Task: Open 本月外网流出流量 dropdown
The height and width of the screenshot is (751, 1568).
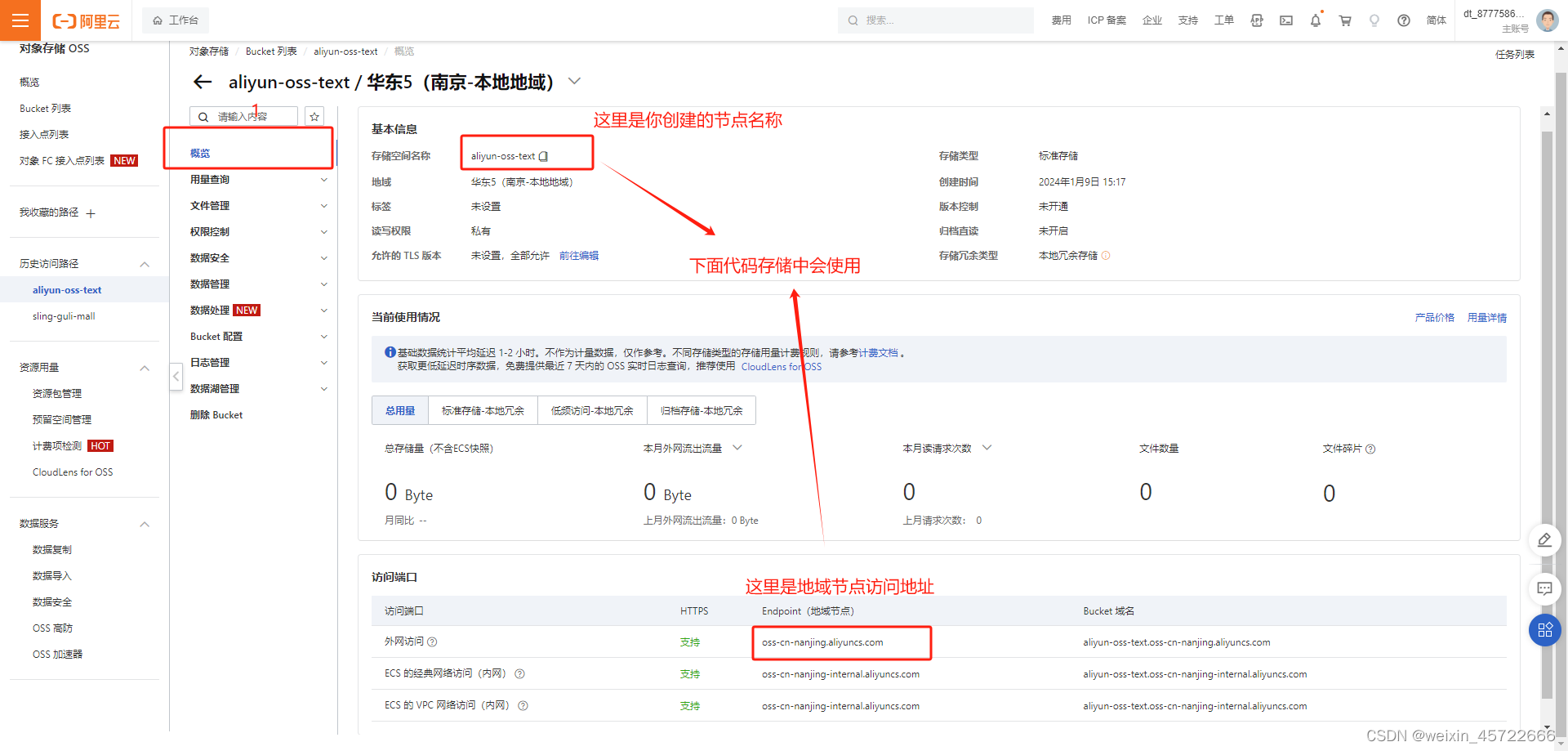Action: pos(737,448)
